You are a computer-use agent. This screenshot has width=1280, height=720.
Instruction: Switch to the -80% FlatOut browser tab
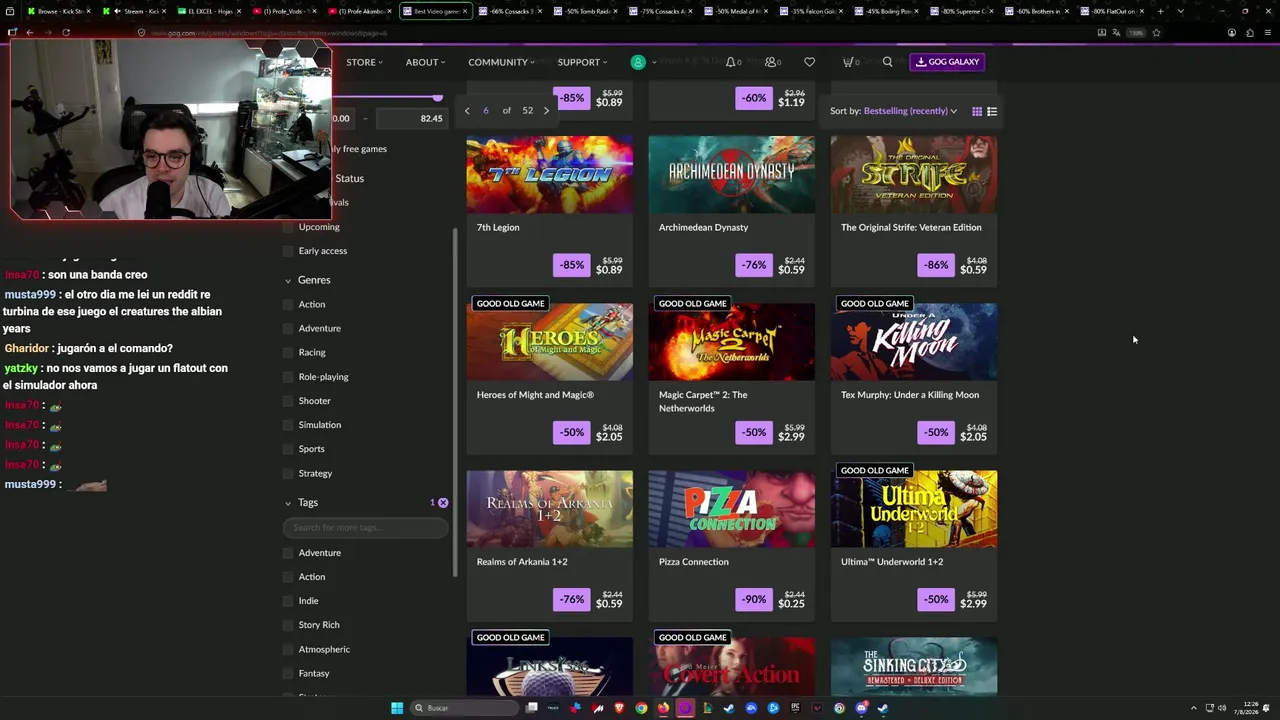click(1112, 11)
